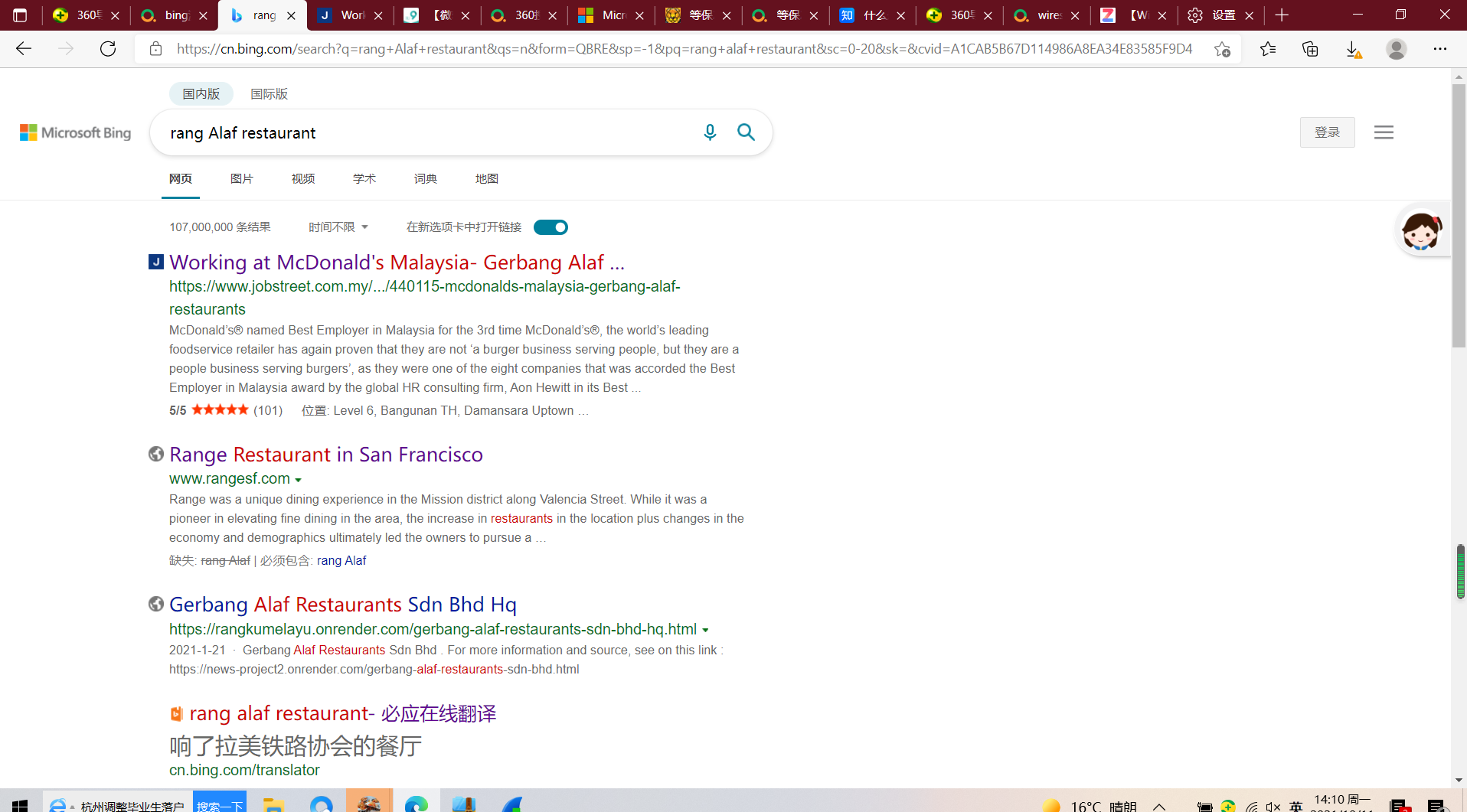Click the site lock icon in address bar
Image resolution: width=1467 pixels, height=812 pixels.
155,49
